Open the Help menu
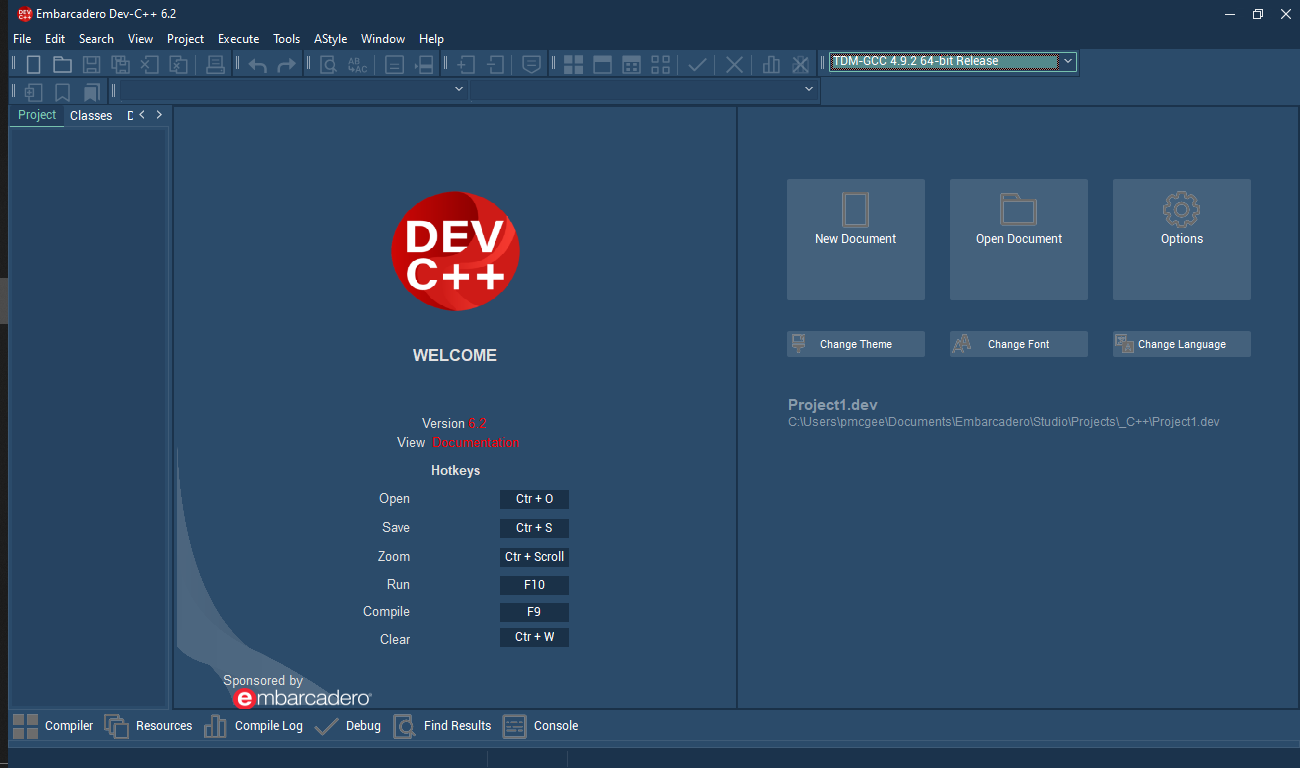The image size is (1300, 771). point(432,39)
